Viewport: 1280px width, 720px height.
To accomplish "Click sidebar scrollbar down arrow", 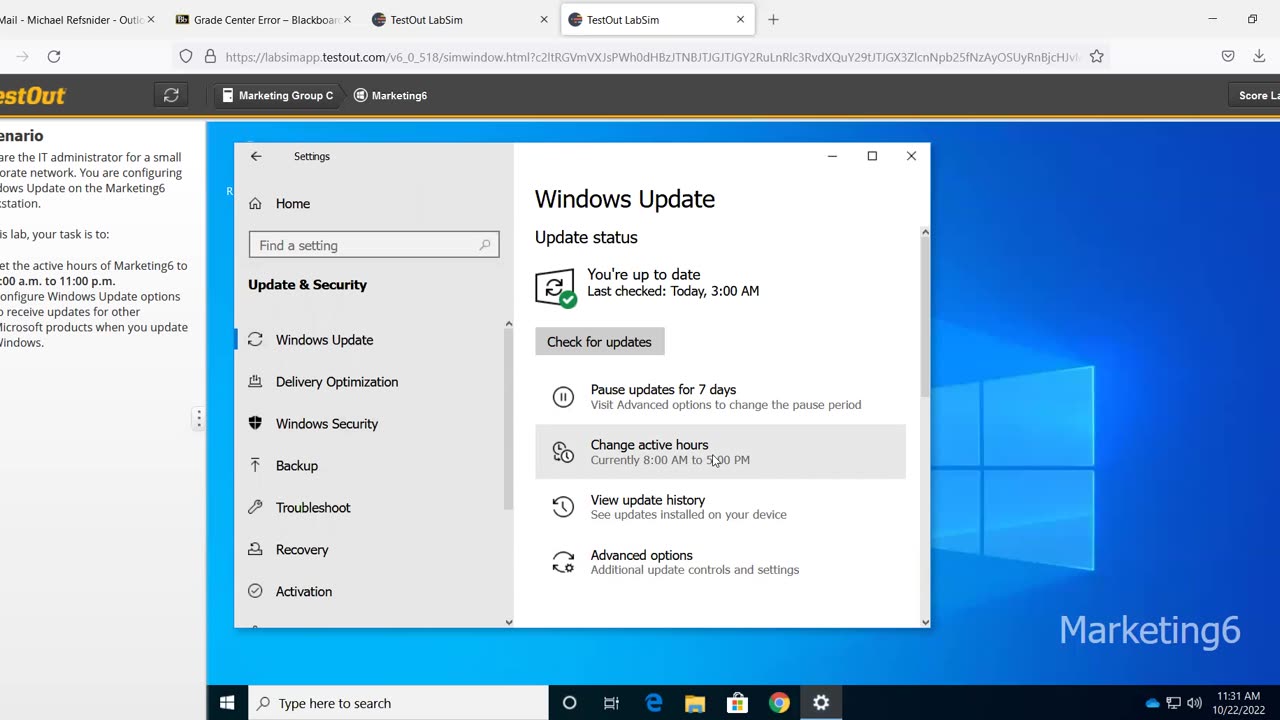I will [508, 622].
